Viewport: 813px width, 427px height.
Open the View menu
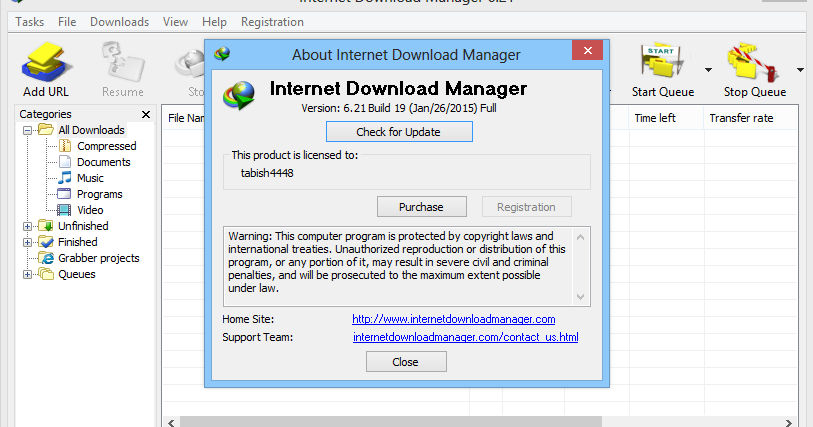(175, 22)
